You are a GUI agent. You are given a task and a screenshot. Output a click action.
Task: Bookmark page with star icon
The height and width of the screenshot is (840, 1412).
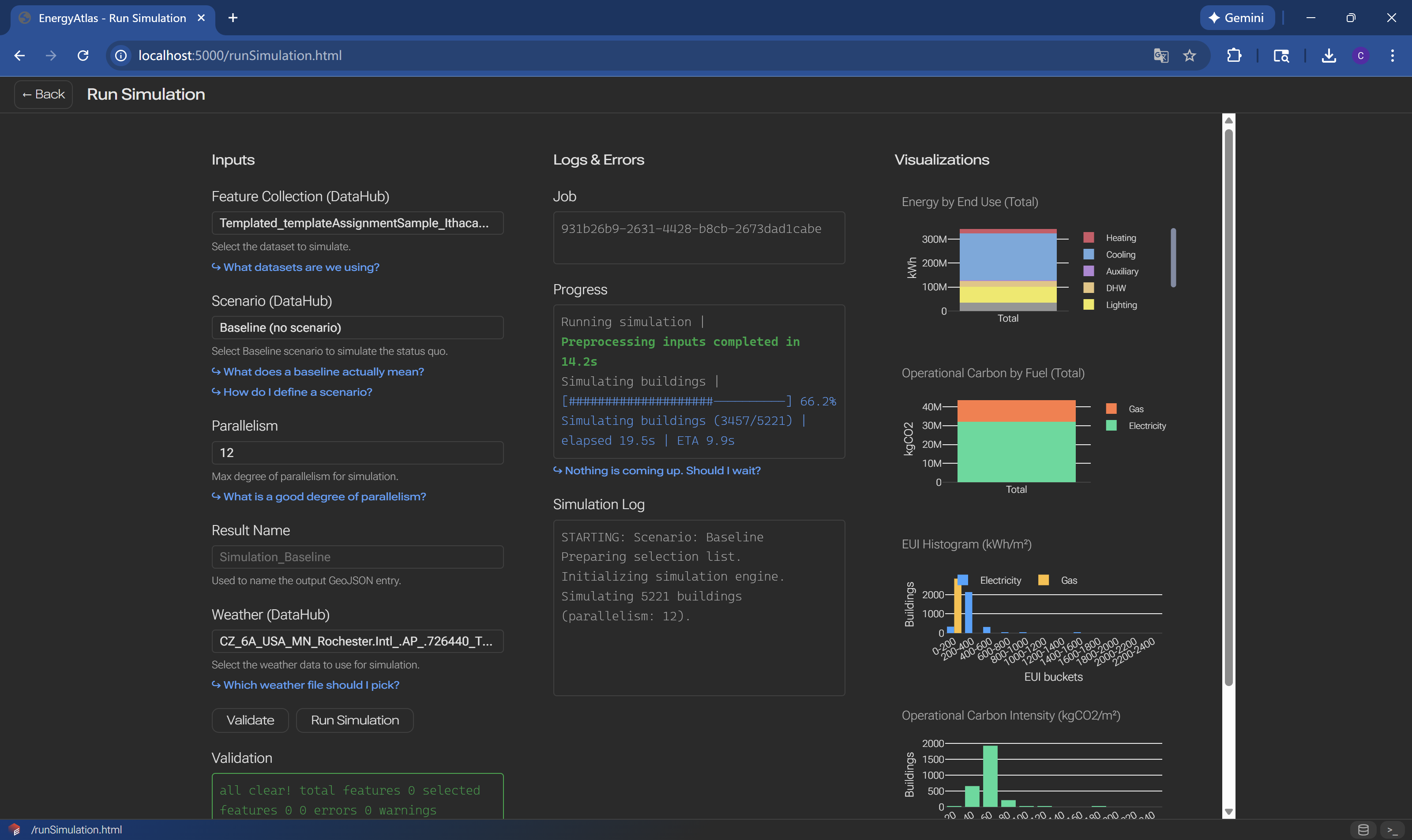tap(1190, 56)
